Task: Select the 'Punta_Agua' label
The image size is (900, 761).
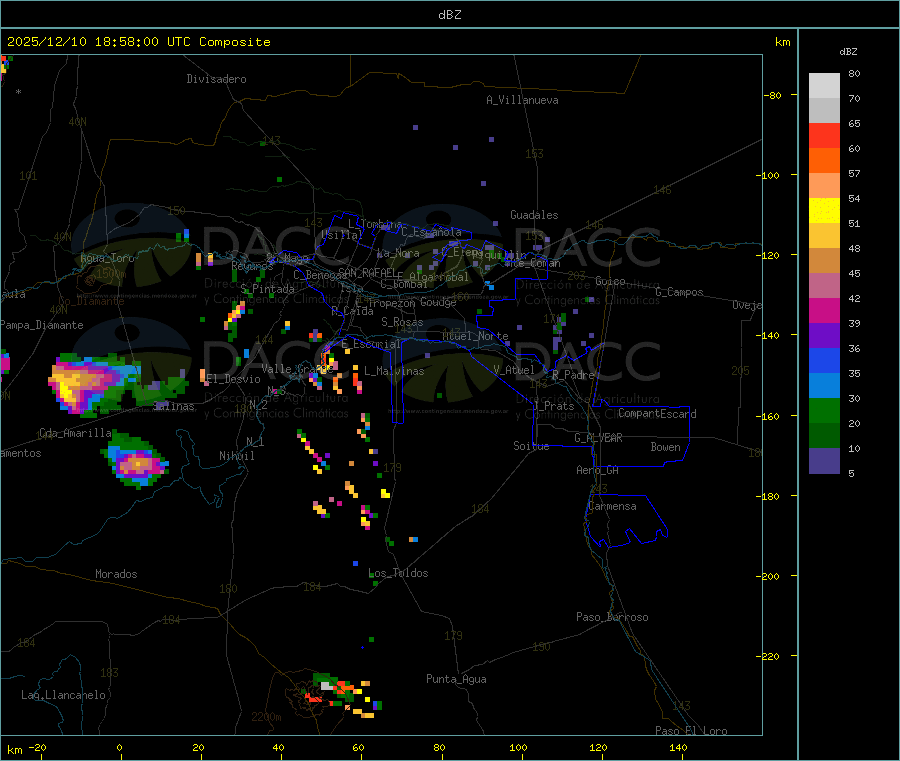Action: pos(456,679)
